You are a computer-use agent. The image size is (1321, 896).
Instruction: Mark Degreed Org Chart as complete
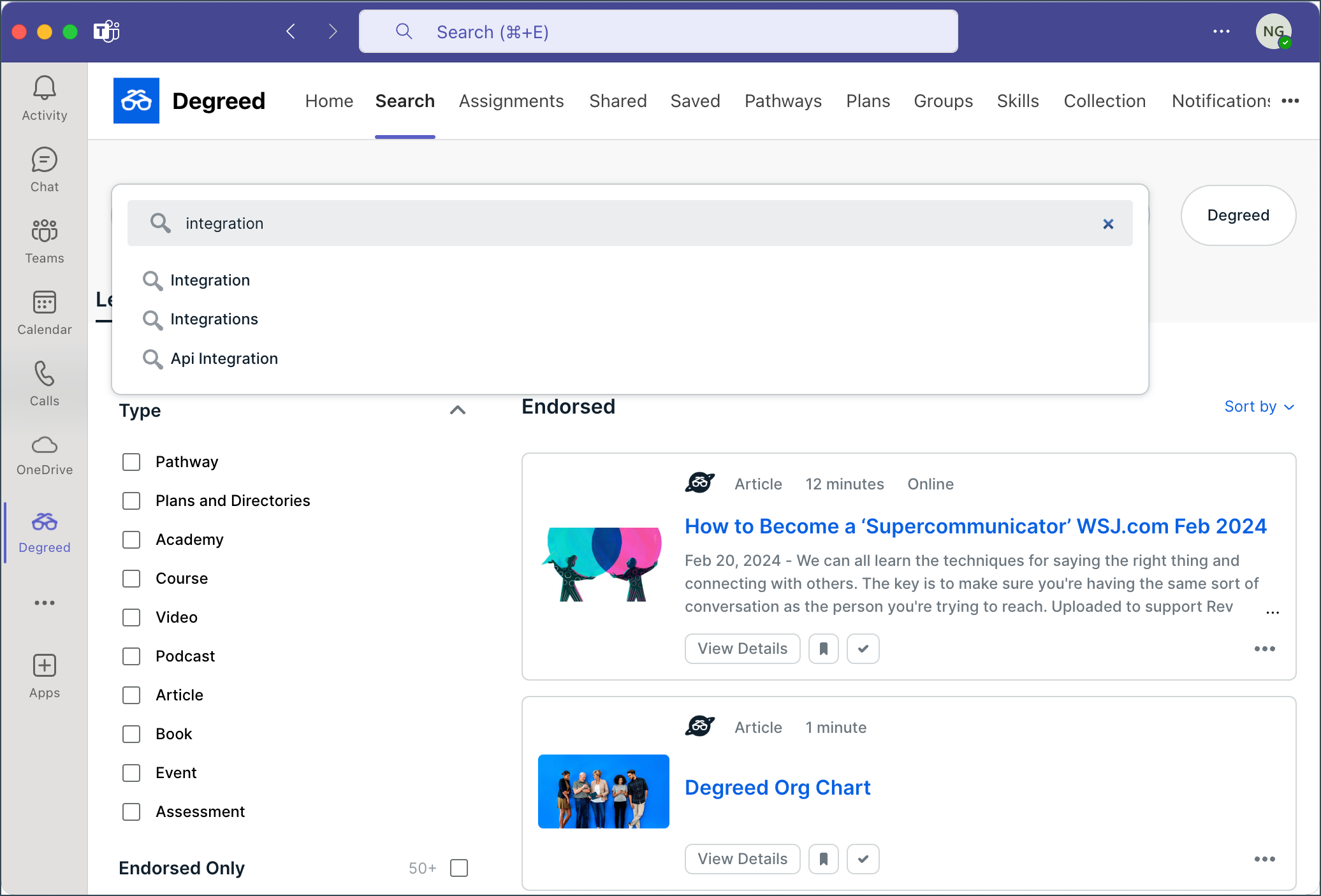tap(863, 859)
